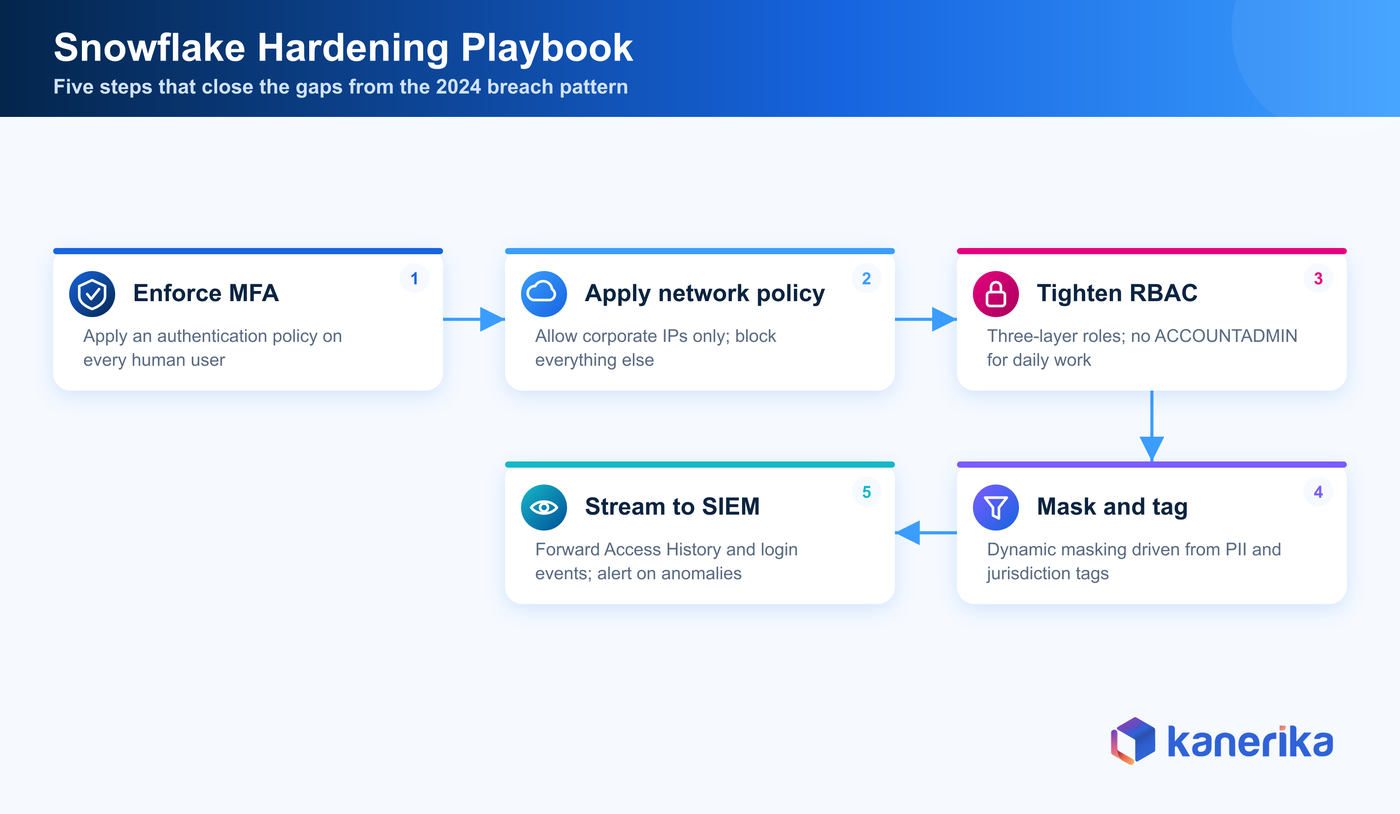This screenshot has width=1400, height=814.
Task: Click the funnel icon beside Mask and tag
Action: click(996, 507)
